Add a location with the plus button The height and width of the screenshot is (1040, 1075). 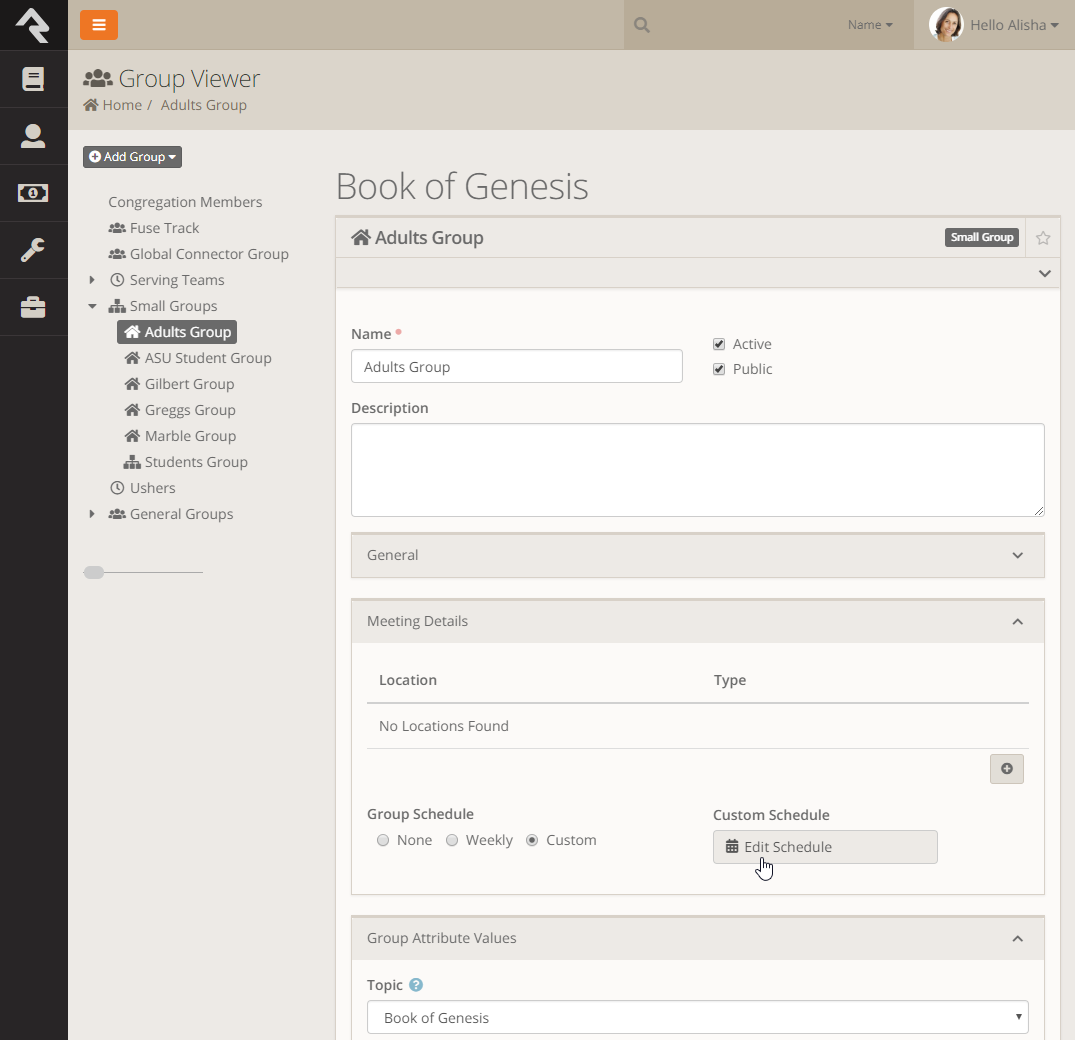point(1006,768)
